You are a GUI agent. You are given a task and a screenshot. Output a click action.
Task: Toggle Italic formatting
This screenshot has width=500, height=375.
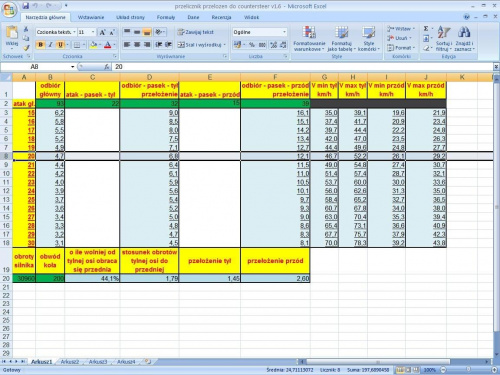click(50, 45)
